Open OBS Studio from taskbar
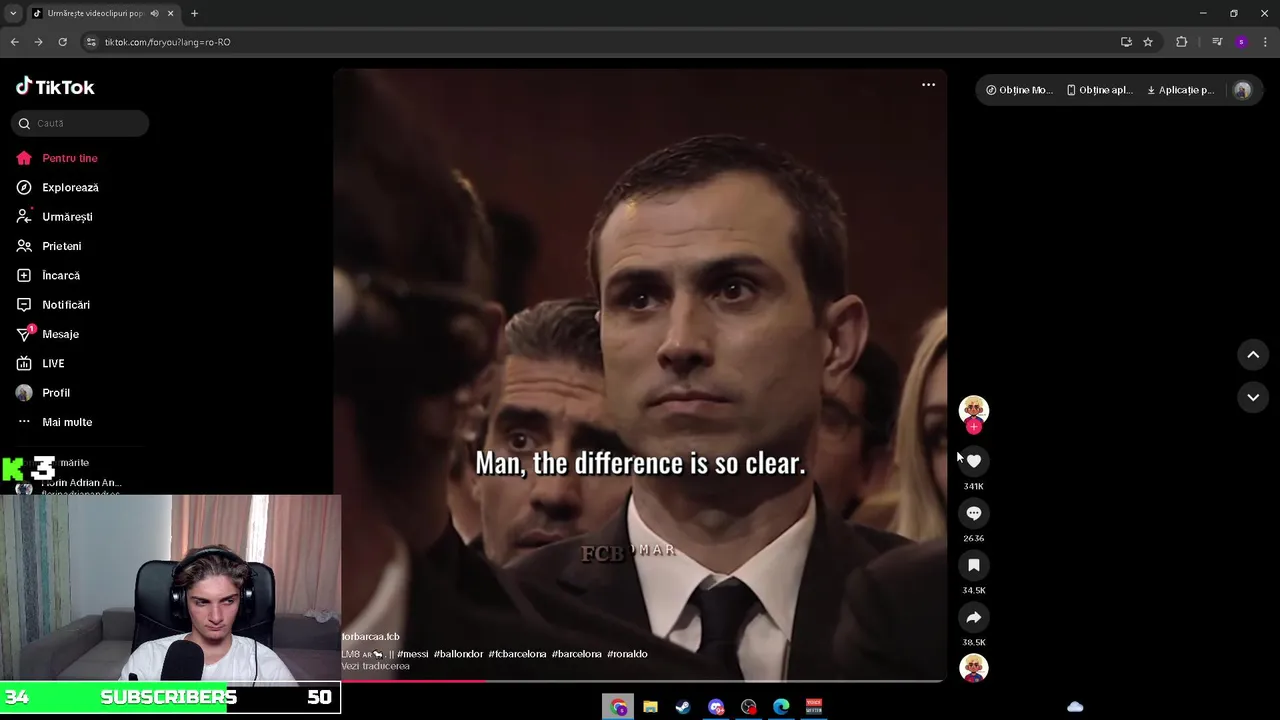1280x720 pixels. (x=749, y=707)
